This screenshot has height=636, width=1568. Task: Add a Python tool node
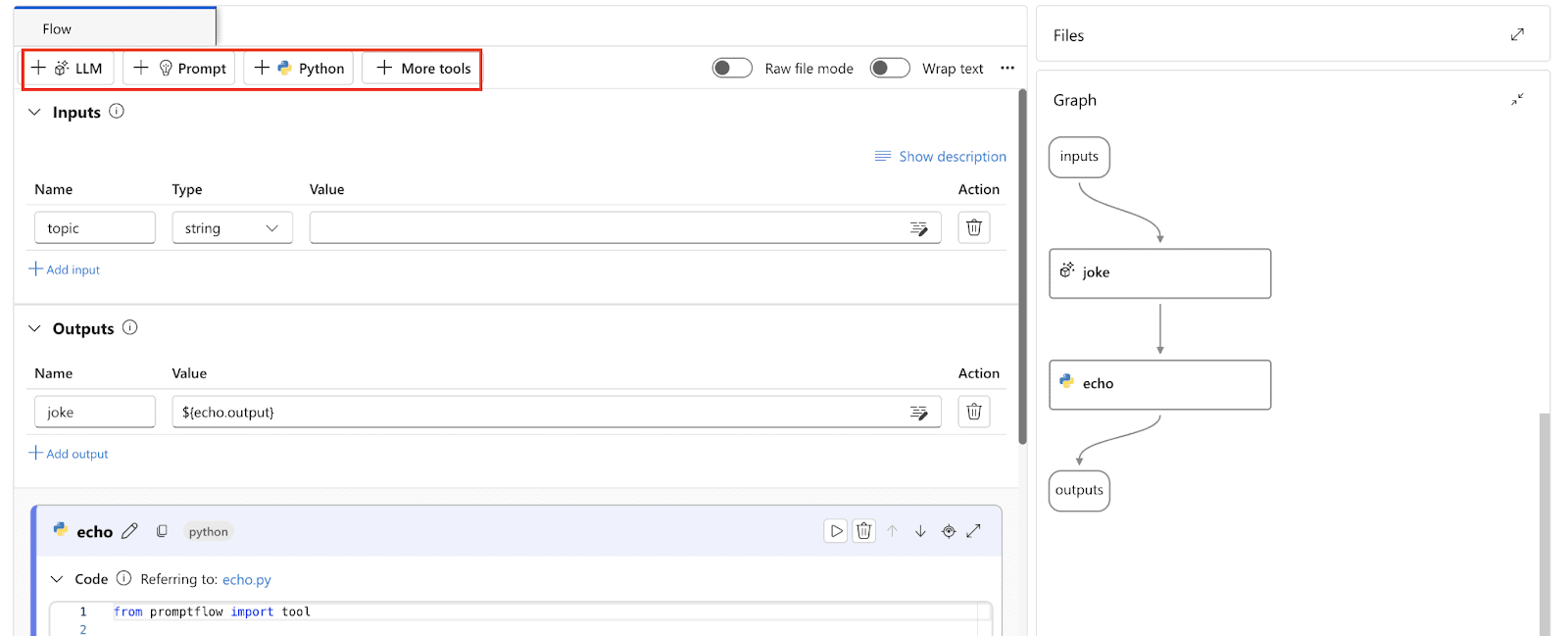[299, 68]
